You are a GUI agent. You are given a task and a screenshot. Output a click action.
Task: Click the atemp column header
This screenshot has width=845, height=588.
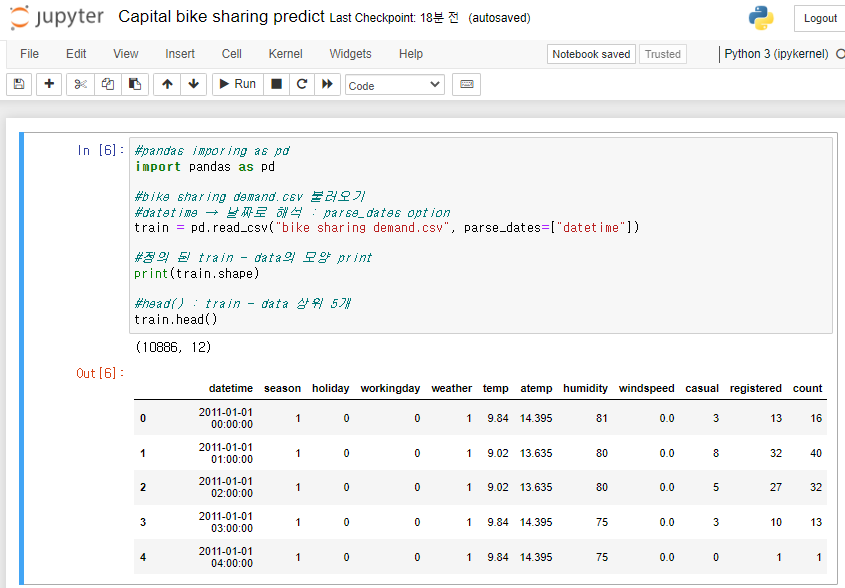(x=536, y=388)
